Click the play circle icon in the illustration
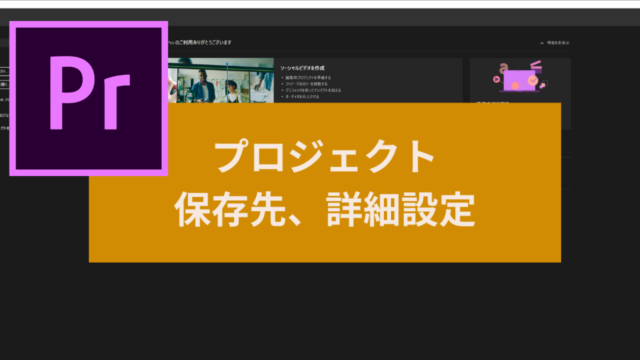Viewport: 640px width, 360px height. [x=496, y=80]
